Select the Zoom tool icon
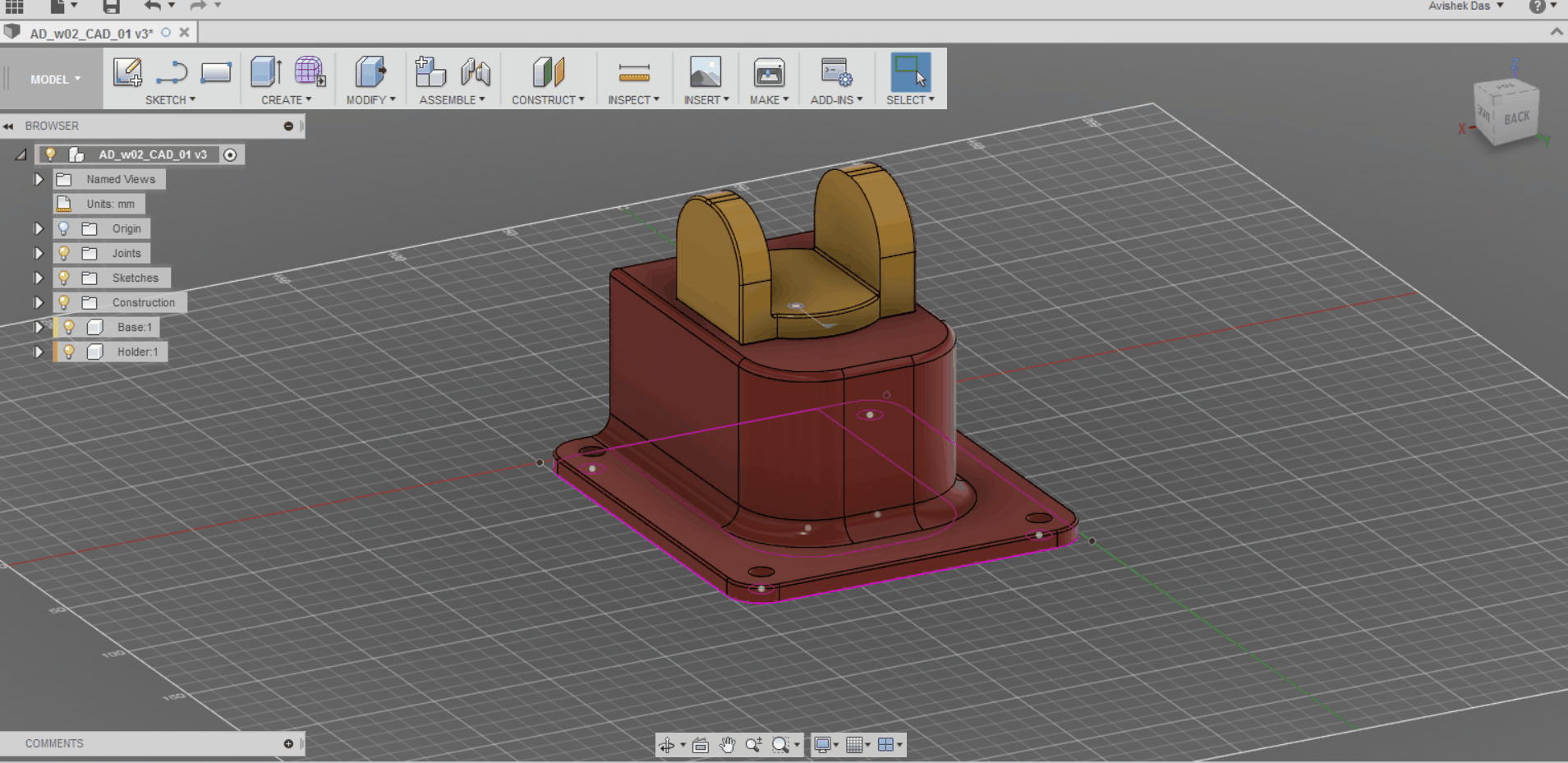 click(753, 745)
